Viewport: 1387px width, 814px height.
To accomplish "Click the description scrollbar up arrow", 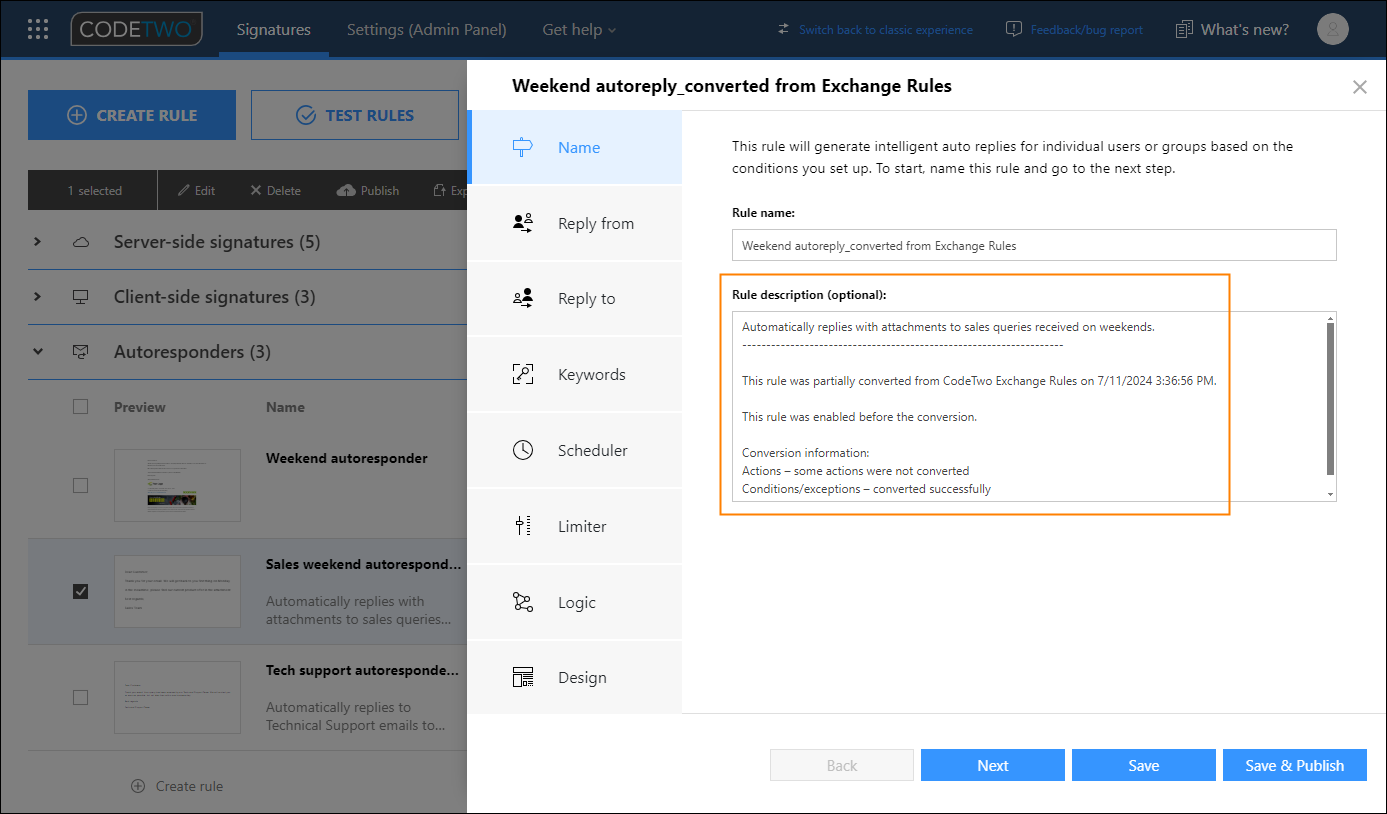I will [x=1330, y=317].
